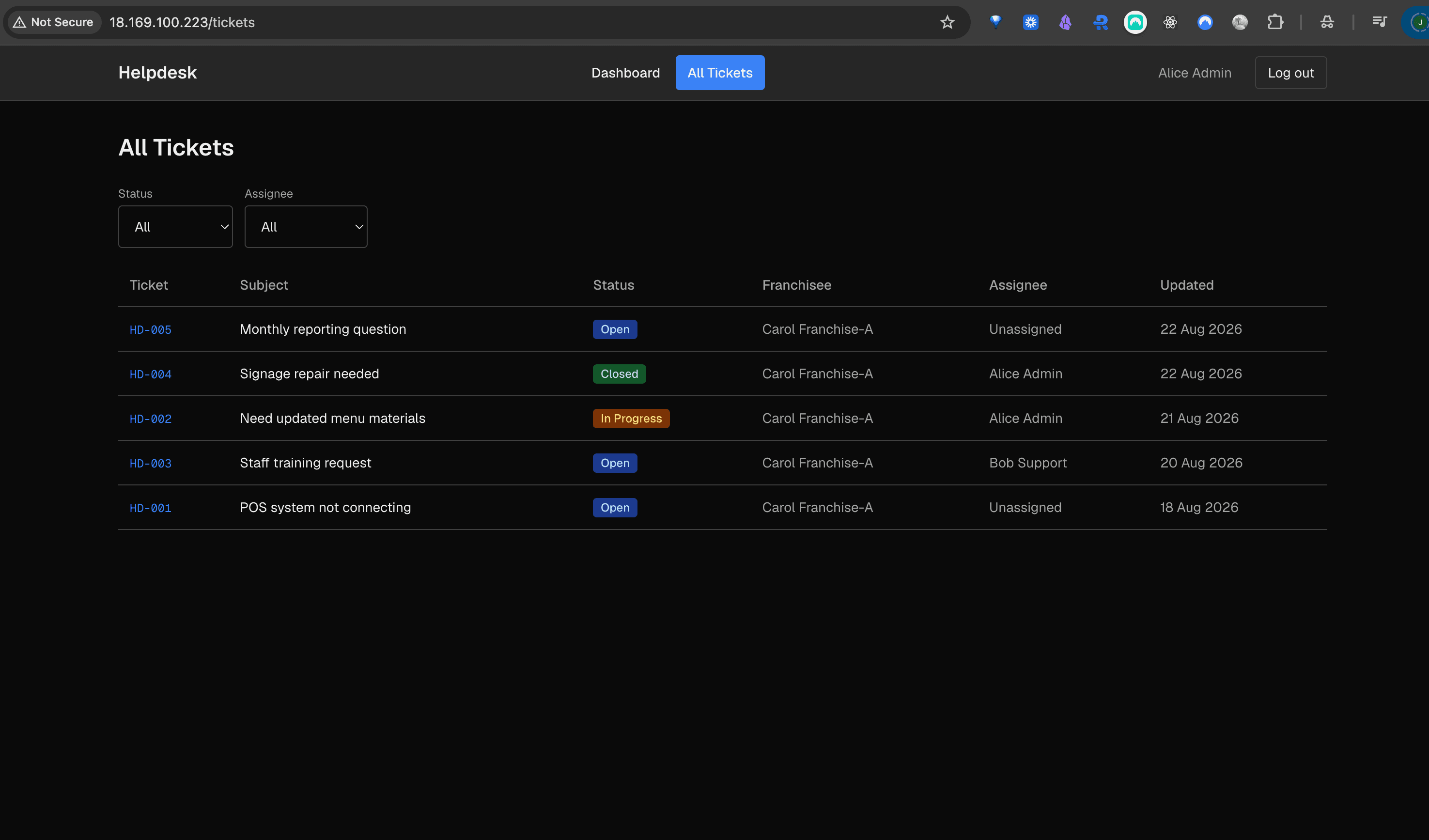This screenshot has height=840, width=1429.
Task: Open ticket HD-005 link
Action: 150,329
